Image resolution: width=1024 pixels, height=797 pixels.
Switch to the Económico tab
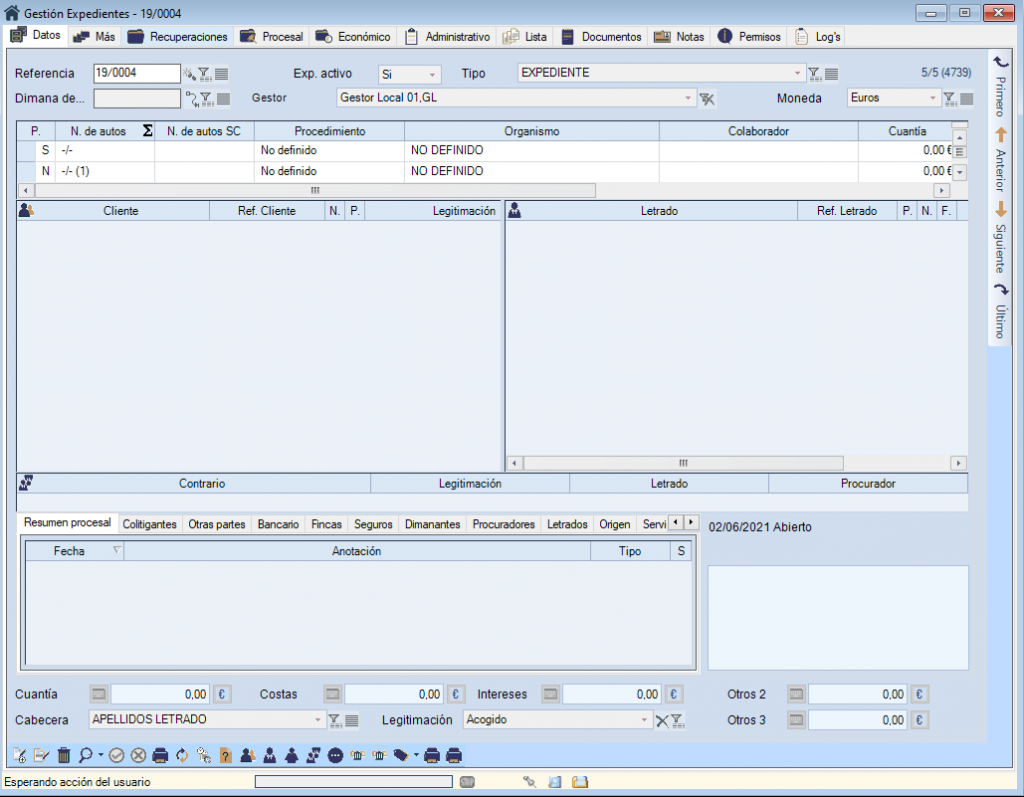pyautogui.click(x=353, y=37)
